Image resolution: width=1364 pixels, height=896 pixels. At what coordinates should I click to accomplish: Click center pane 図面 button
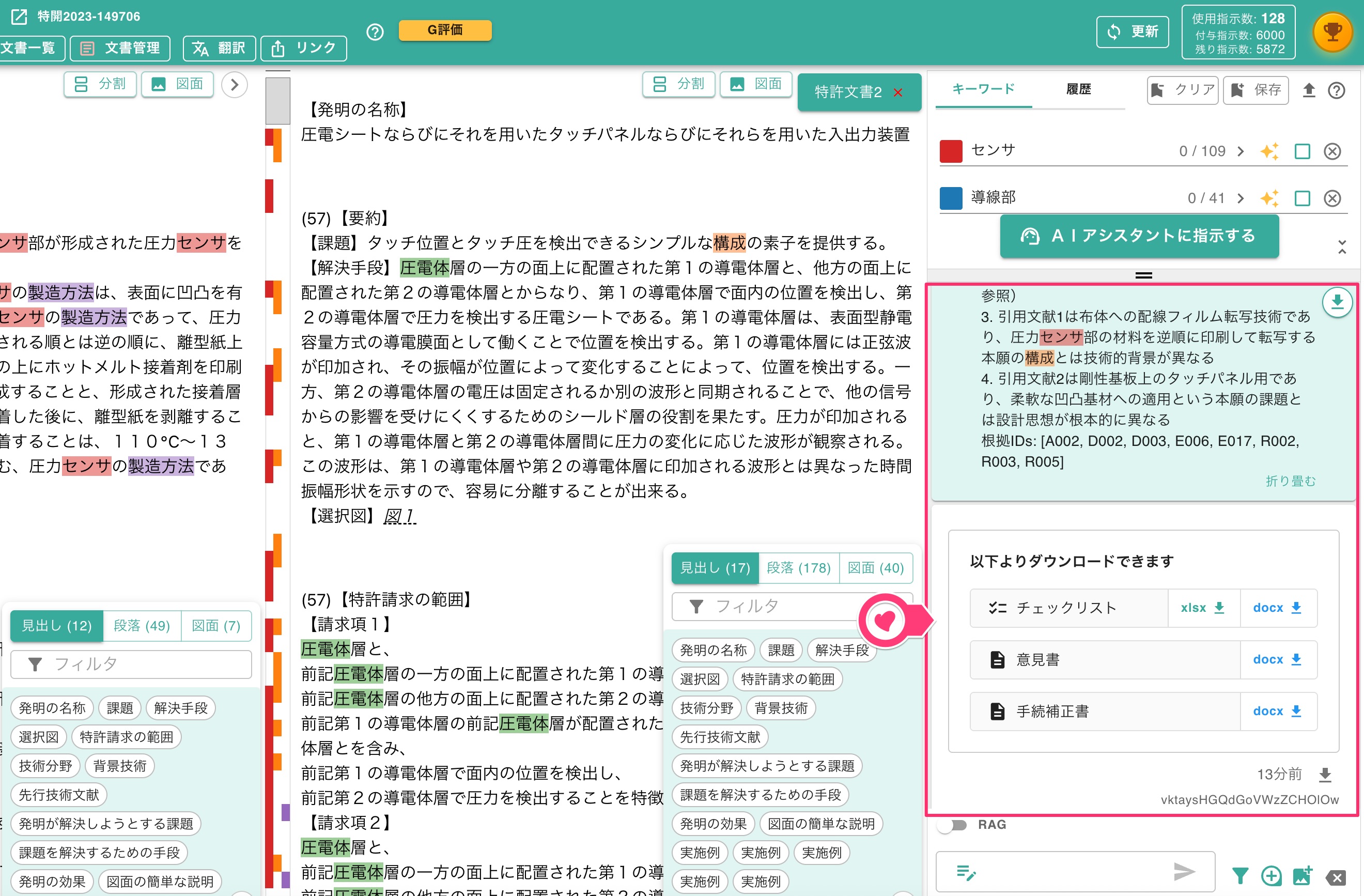coord(756,84)
